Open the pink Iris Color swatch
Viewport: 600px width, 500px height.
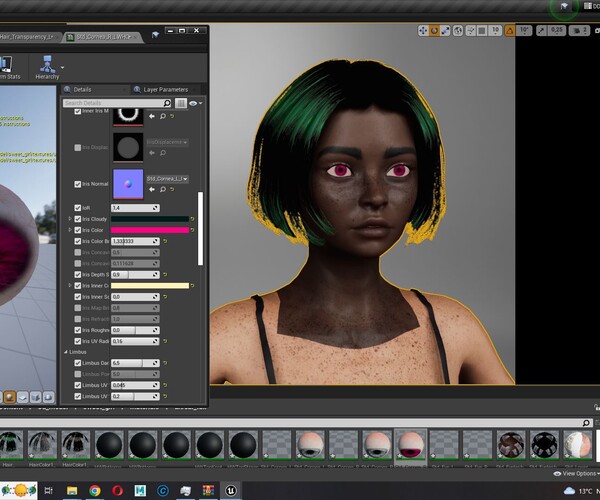pos(150,230)
